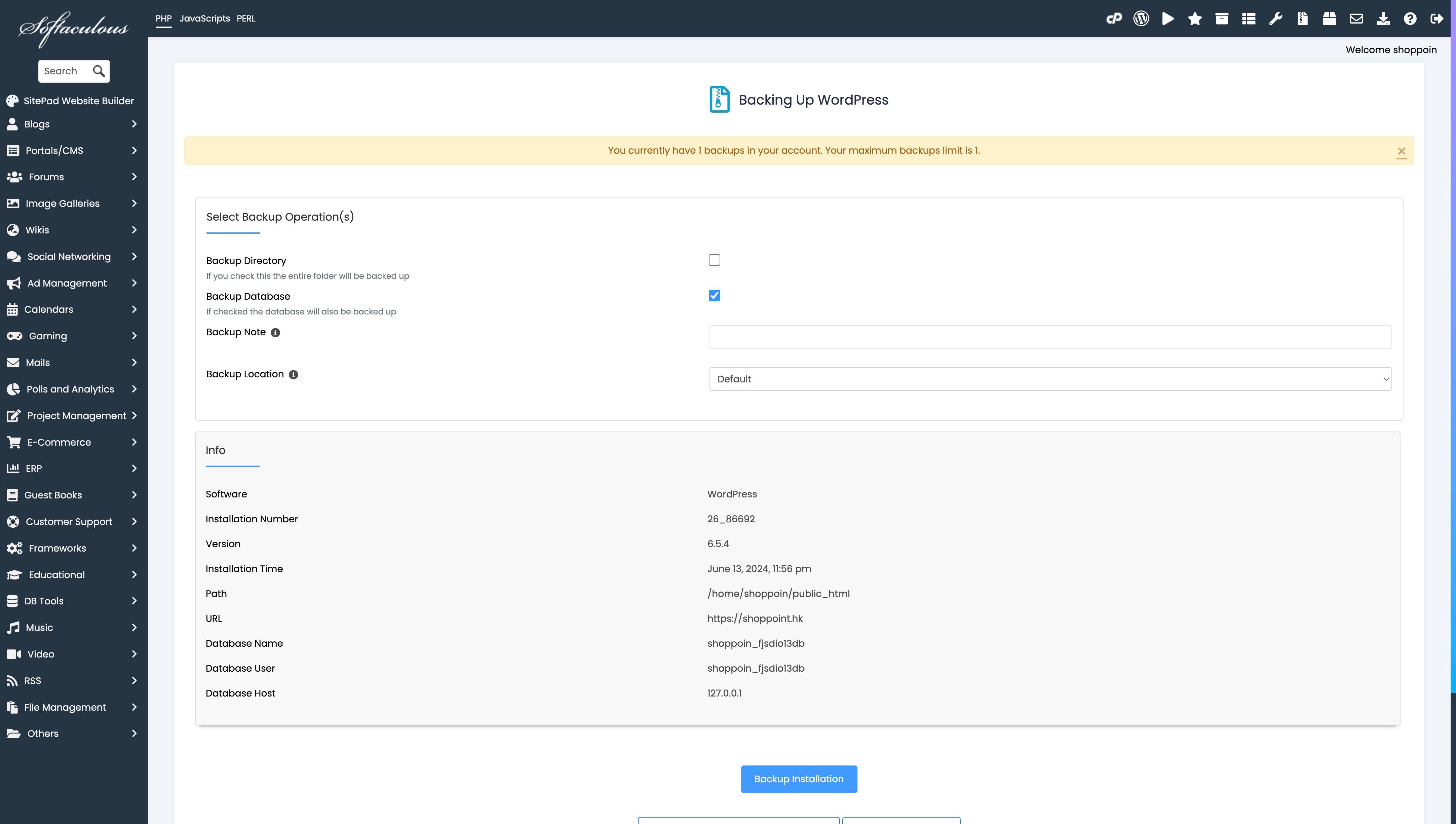Click the Backup Installation button
Image resolution: width=1456 pixels, height=824 pixels.
799,779
